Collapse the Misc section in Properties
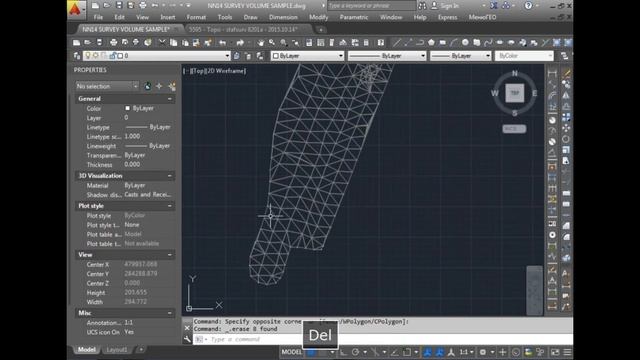 [x=170, y=313]
